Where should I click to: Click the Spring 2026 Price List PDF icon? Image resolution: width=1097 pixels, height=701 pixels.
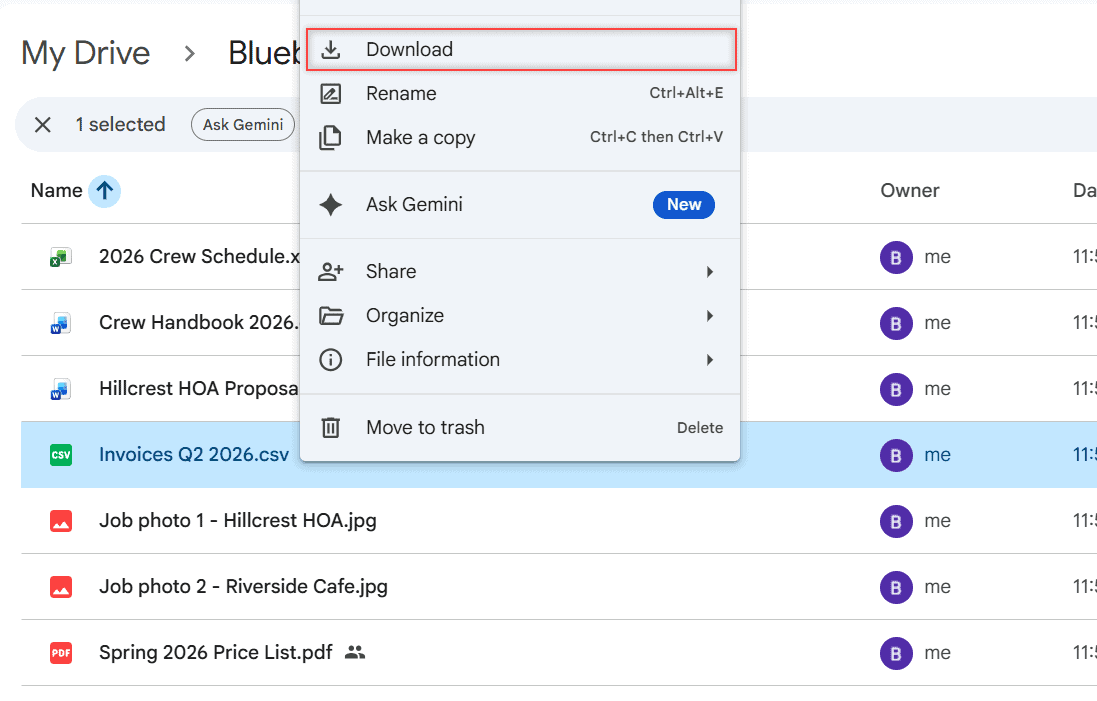point(61,653)
